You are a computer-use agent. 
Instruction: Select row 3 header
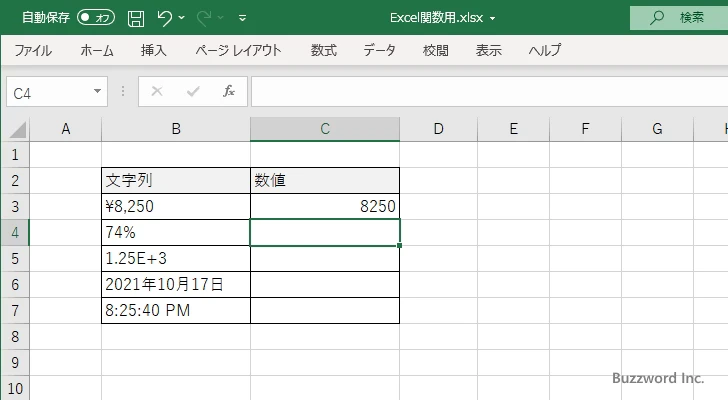pos(15,206)
